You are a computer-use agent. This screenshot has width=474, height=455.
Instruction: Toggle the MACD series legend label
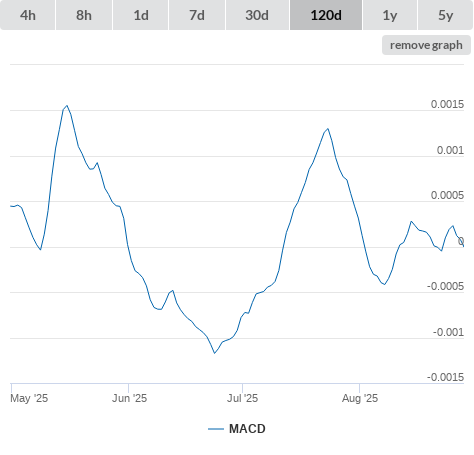click(247, 429)
